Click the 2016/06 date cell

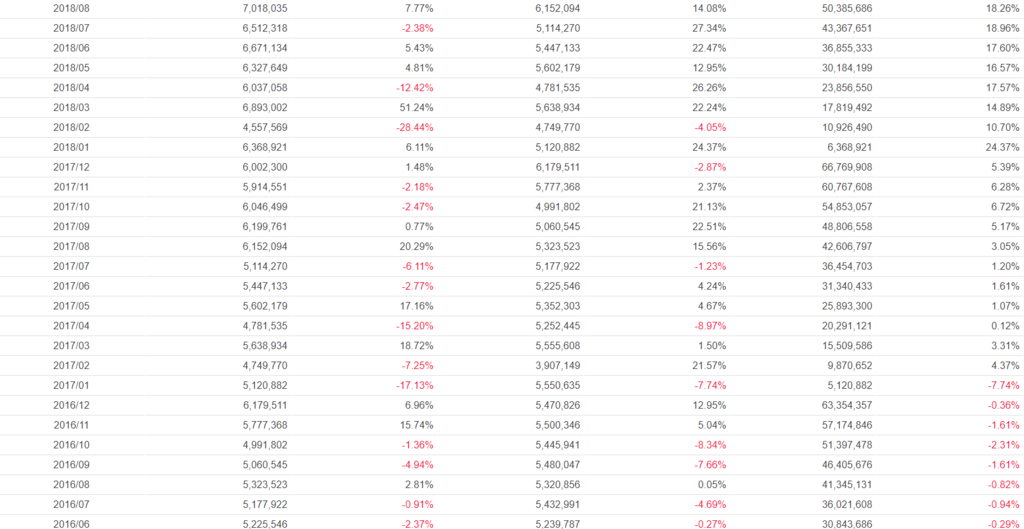[x=71, y=523]
